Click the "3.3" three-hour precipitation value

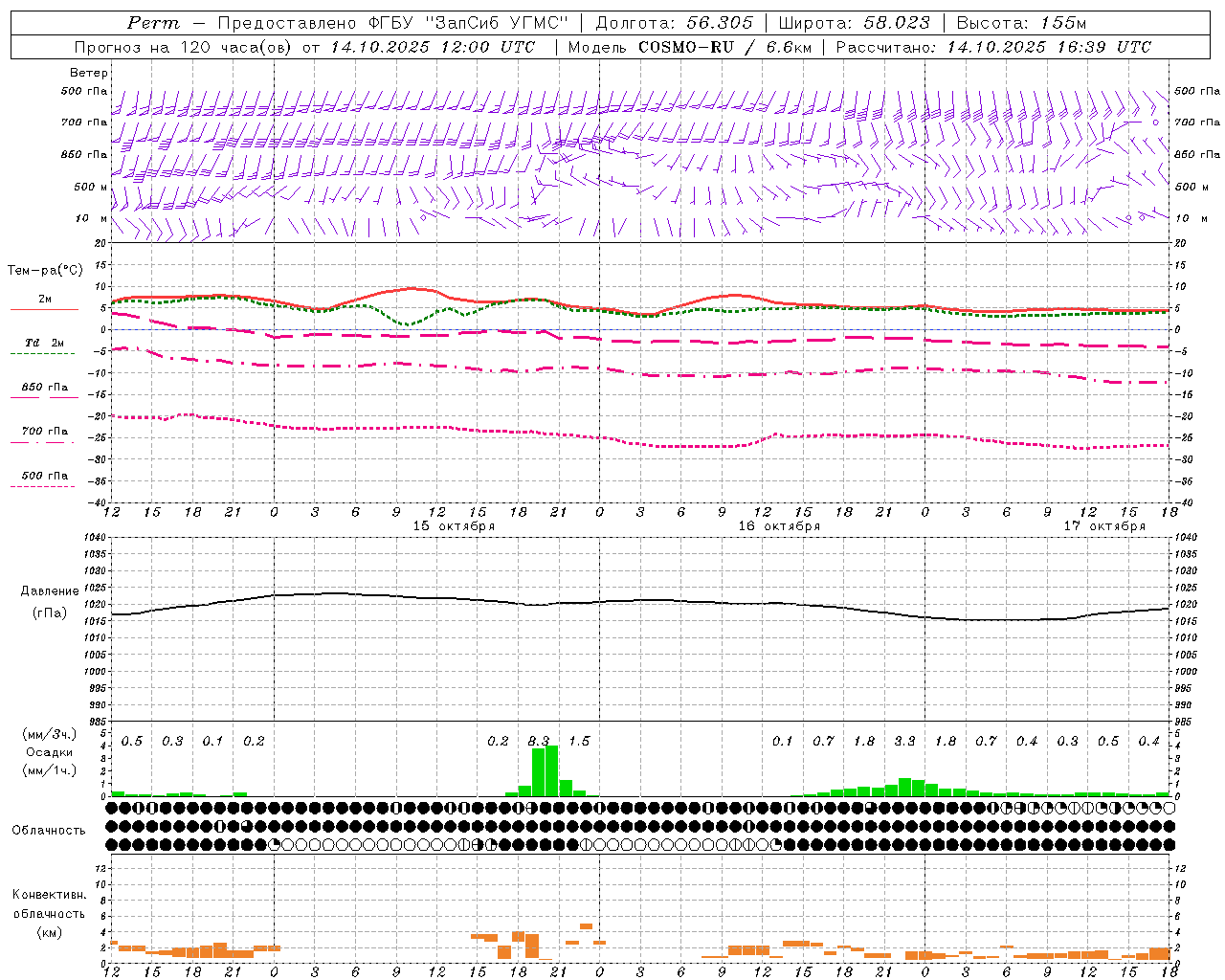[x=904, y=741]
